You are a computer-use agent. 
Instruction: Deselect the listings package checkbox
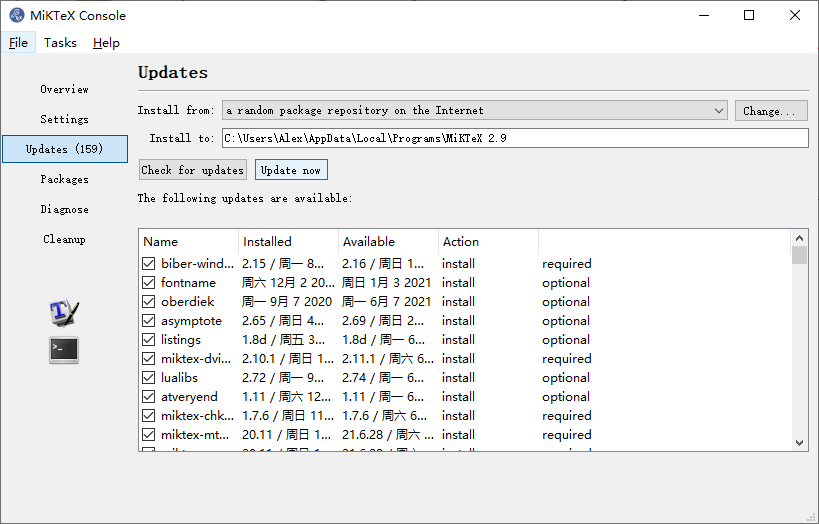pyautogui.click(x=148, y=340)
